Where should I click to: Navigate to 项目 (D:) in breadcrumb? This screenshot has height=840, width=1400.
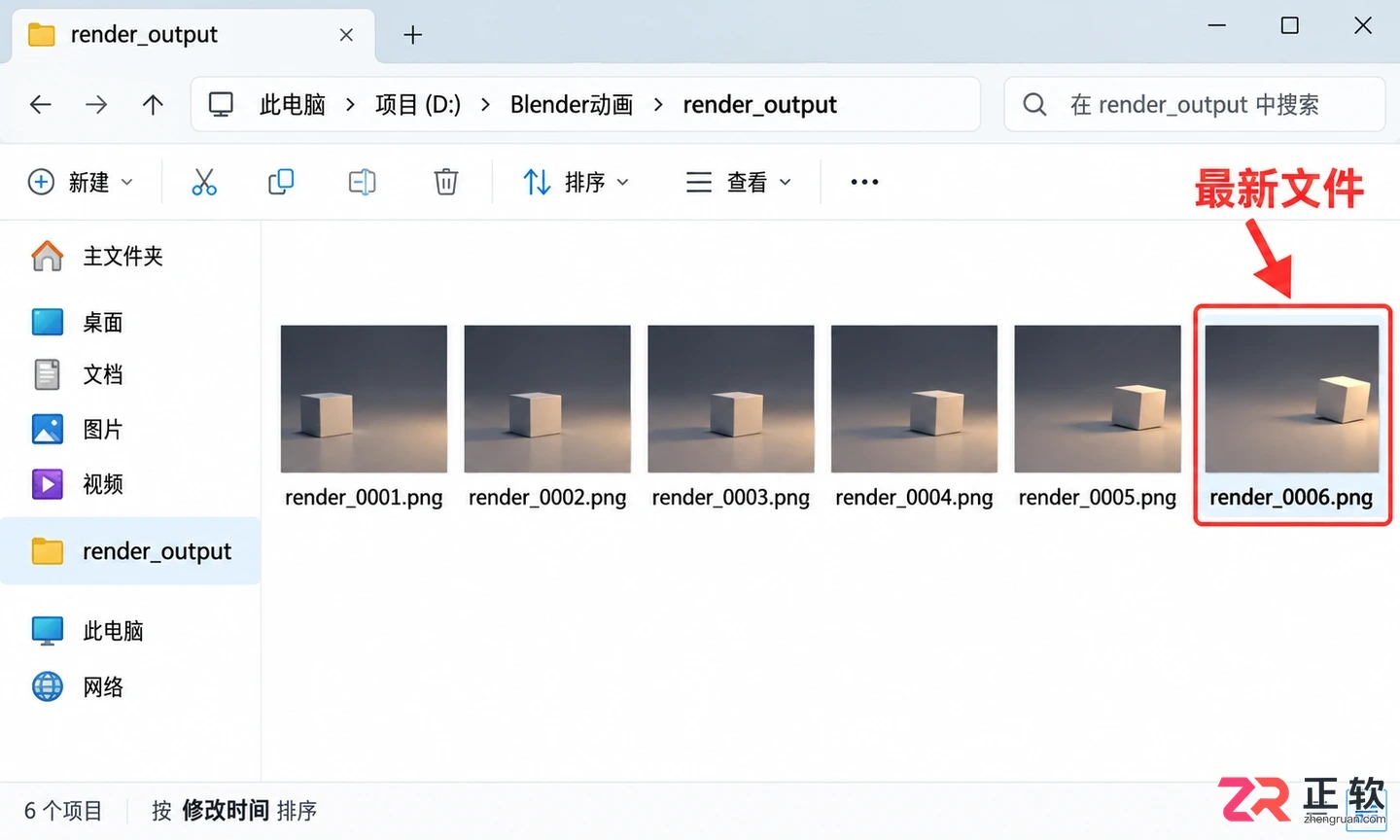[x=418, y=104]
